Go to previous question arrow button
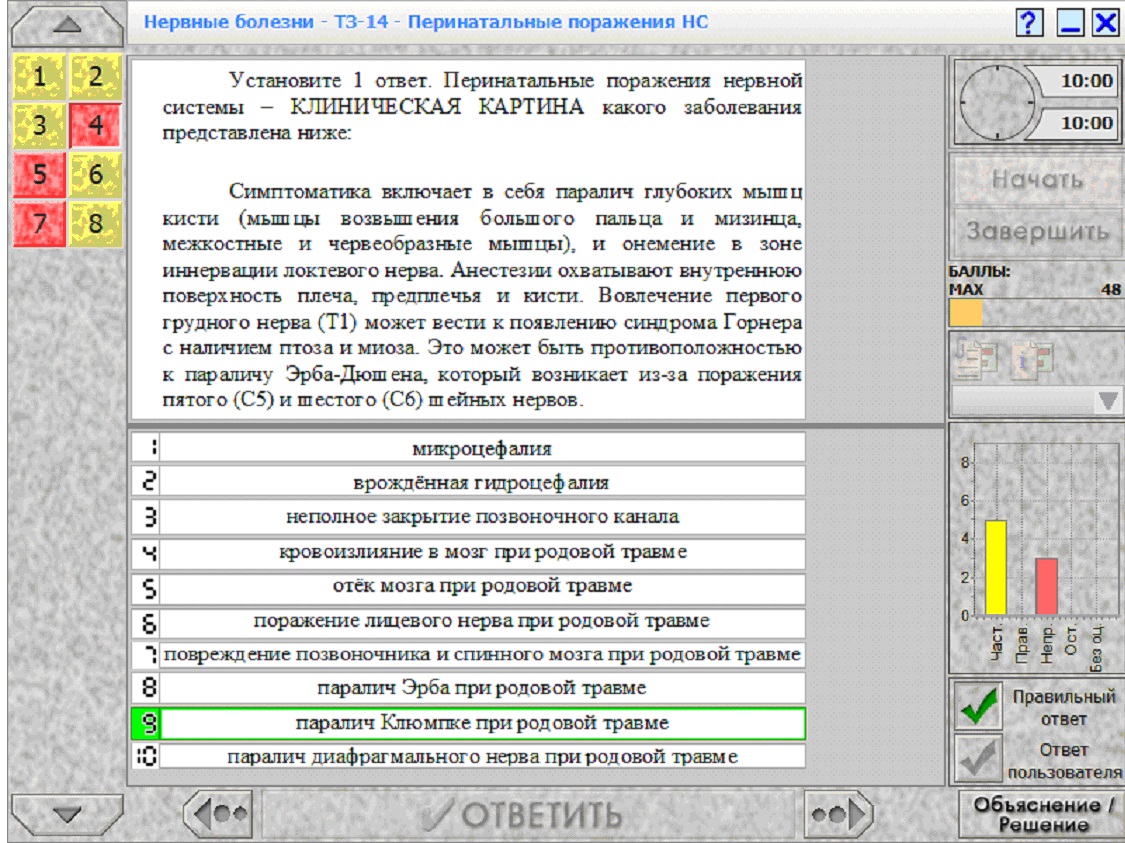1125x843 pixels. [219, 814]
